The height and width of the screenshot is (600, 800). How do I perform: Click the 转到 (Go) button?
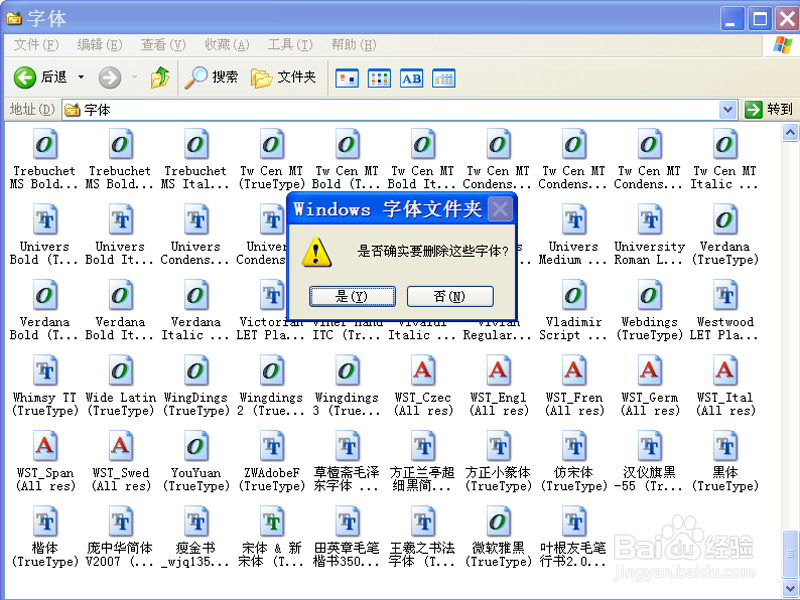[x=769, y=109]
